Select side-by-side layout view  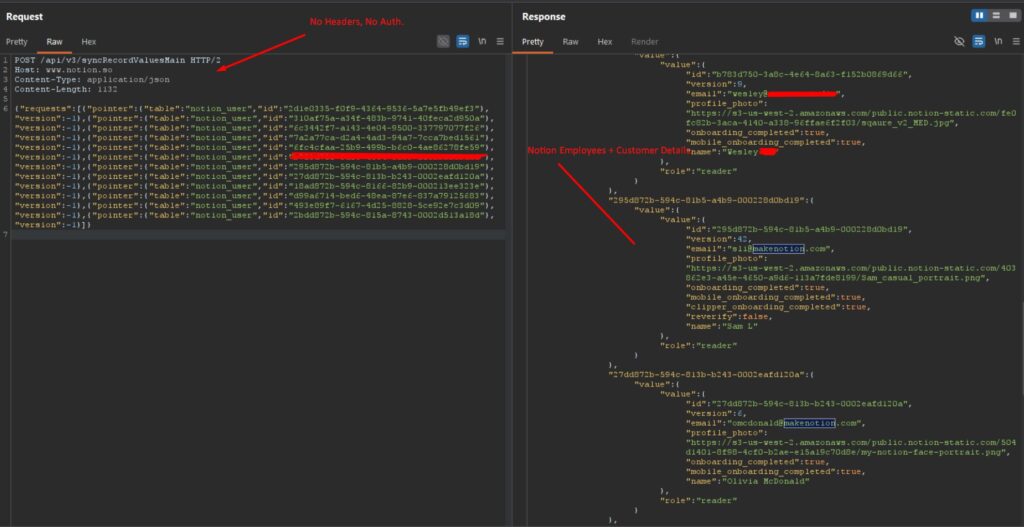(x=979, y=16)
